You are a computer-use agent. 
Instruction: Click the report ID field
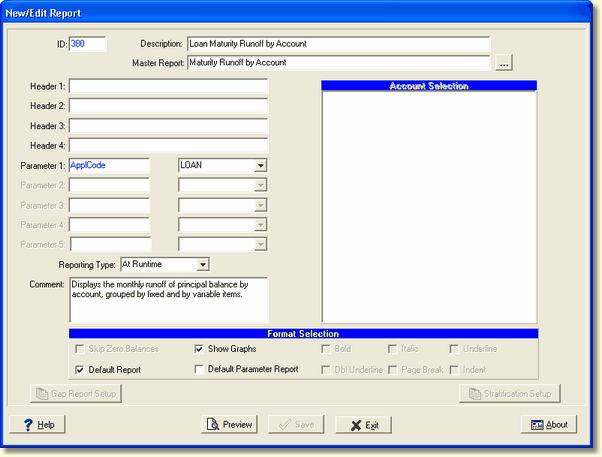point(87,44)
